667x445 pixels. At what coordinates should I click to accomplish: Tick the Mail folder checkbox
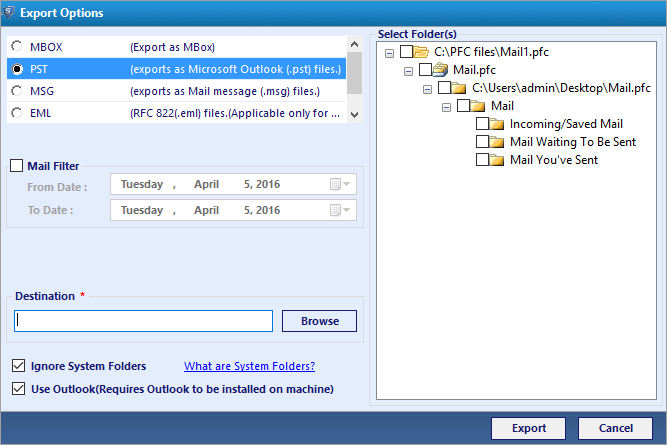(463, 106)
